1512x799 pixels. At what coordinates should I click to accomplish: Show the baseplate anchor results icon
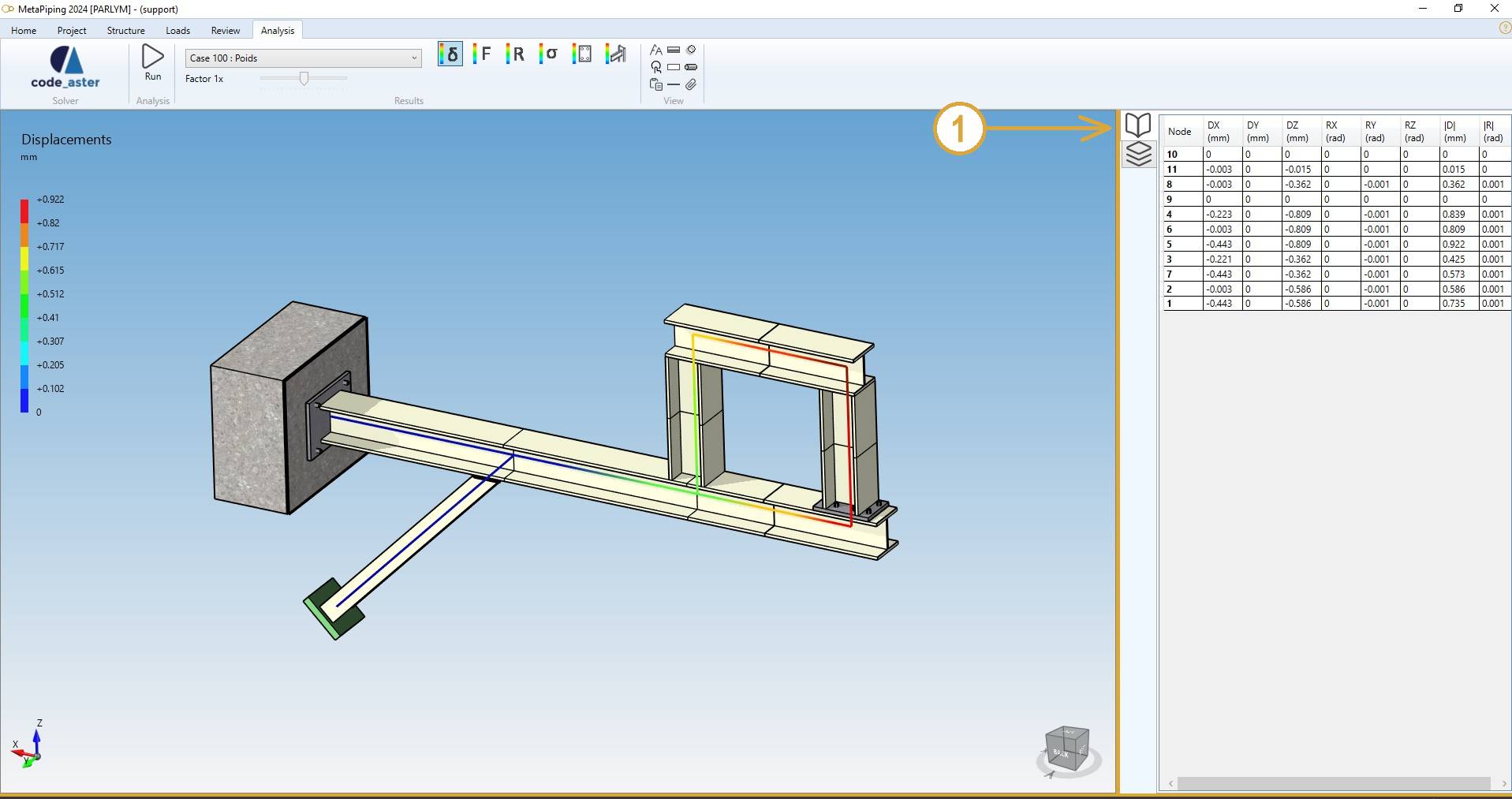click(x=582, y=54)
